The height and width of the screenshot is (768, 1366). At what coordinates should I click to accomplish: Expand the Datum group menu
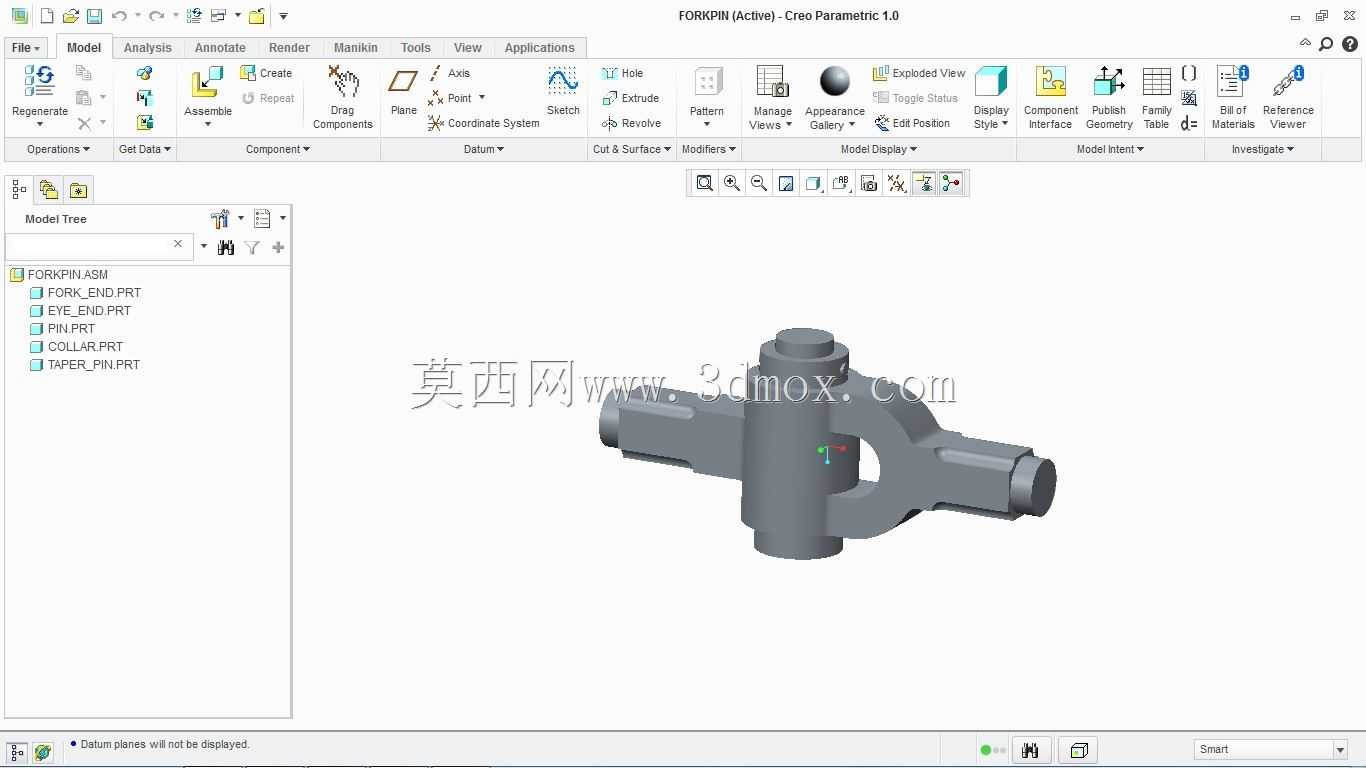[484, 149]
